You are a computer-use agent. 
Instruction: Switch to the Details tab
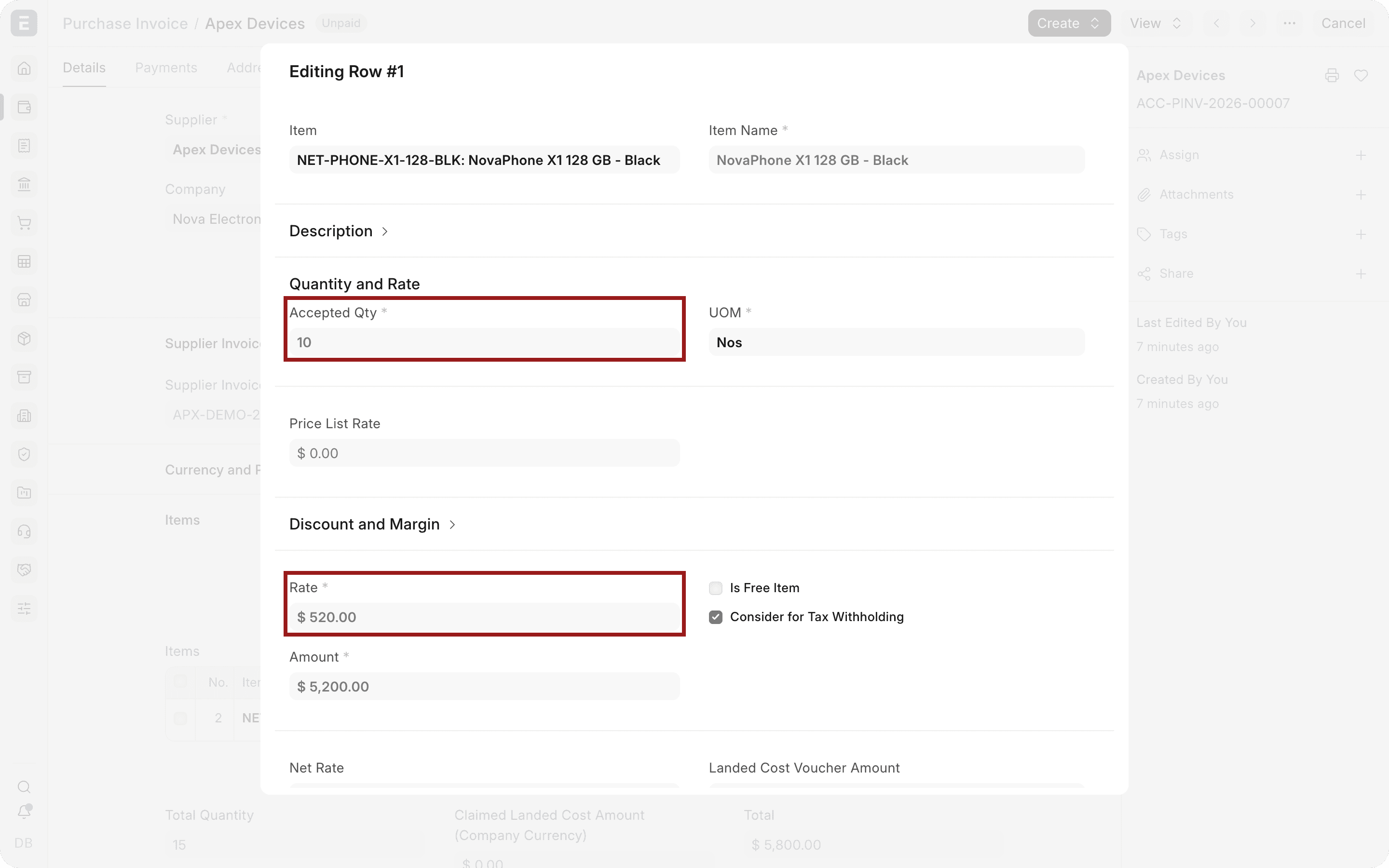point(84,68)
